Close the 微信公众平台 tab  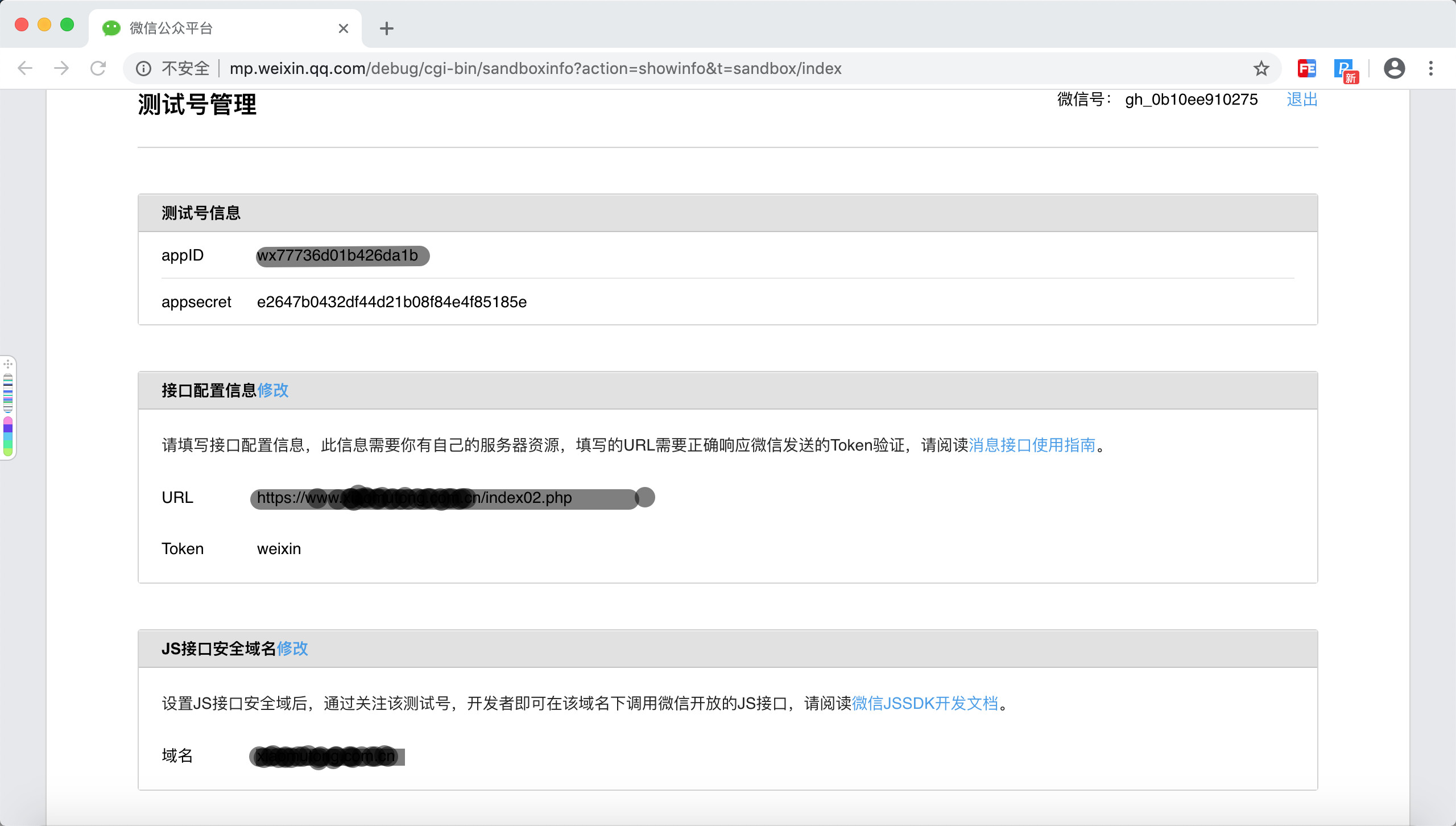pos(343,28)
